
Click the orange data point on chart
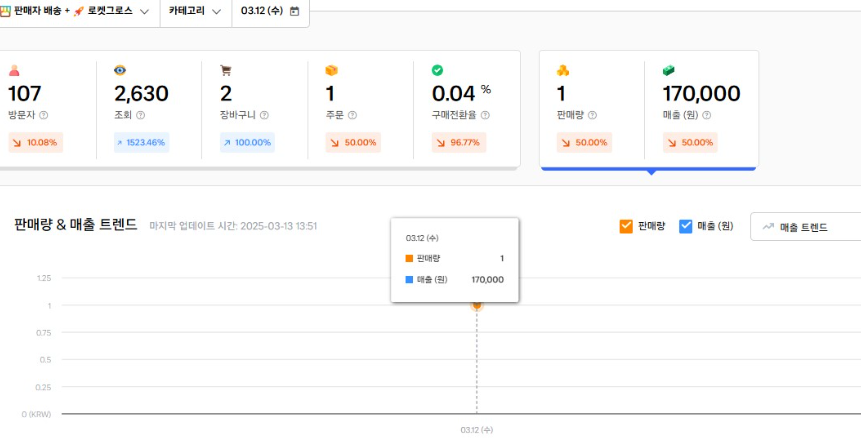point(477,305)
